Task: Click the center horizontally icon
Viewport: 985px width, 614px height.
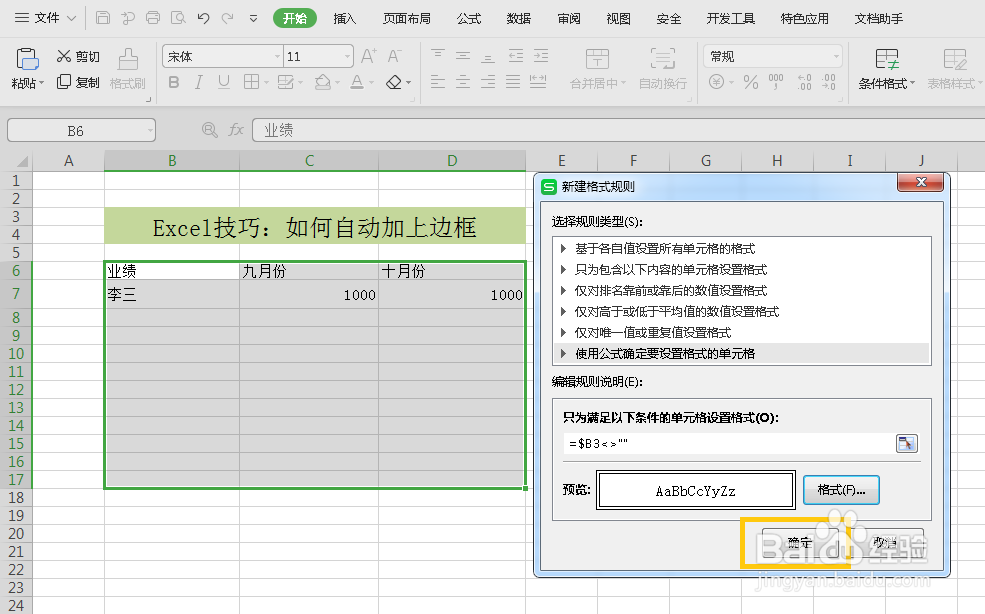Action: [x=463, y=82]
